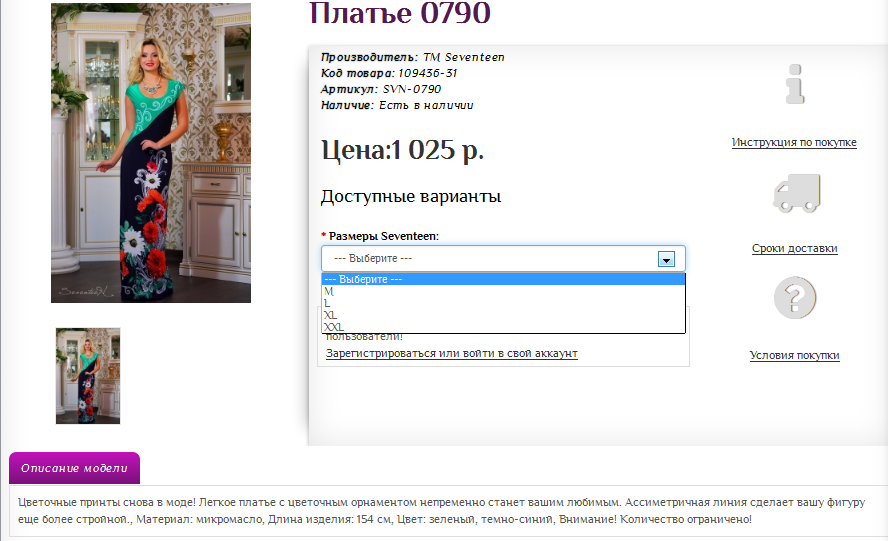Open the Инструкция по покупке link

coord(794,142)
